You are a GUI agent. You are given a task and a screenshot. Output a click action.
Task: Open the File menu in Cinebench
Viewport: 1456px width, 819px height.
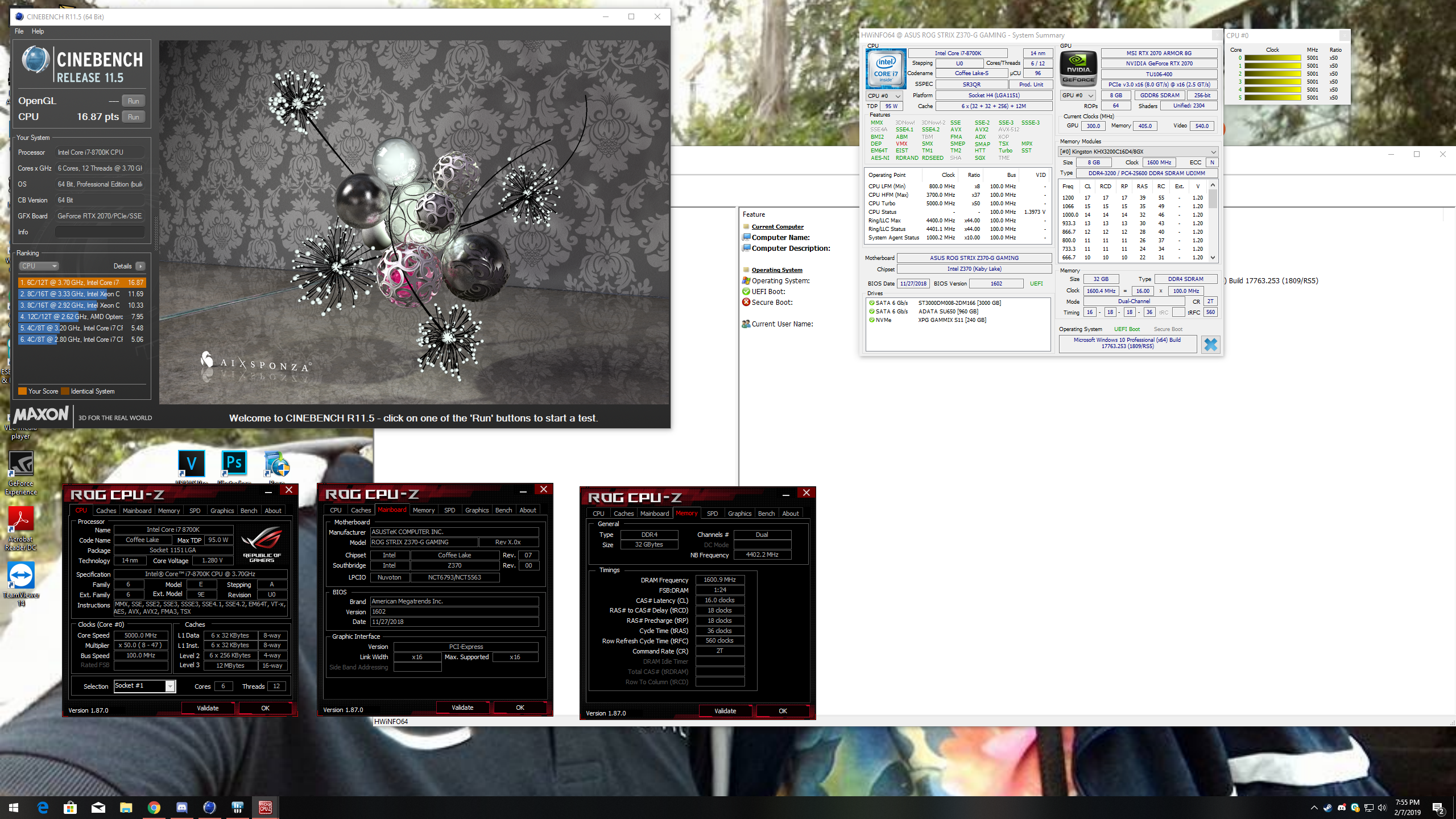pyautogui.click(x=19, y=31)
